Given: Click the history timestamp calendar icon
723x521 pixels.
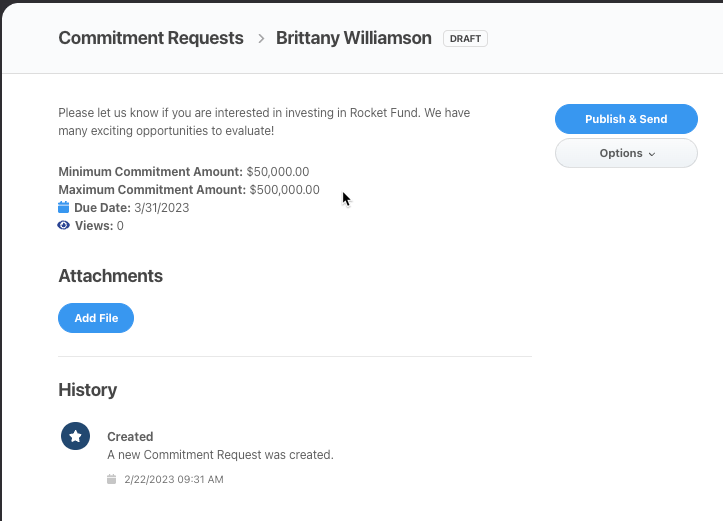Looking at the screenshot, I should 112,479.
